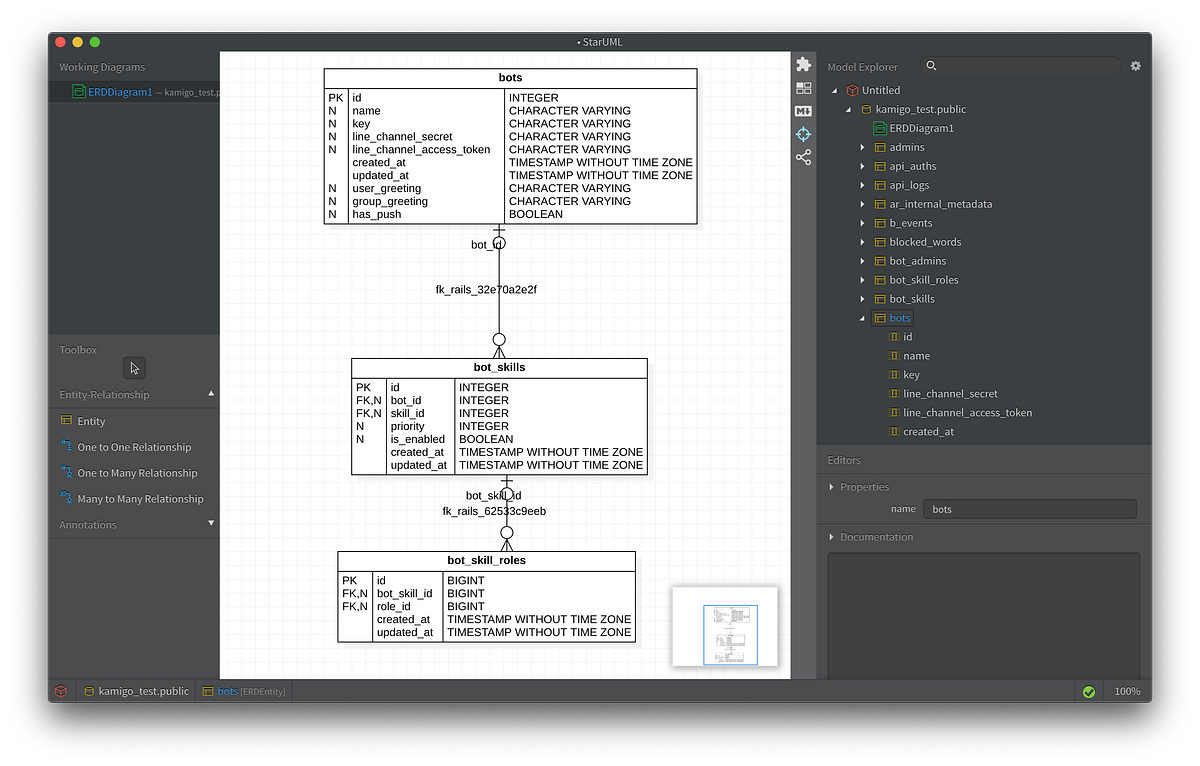Click the selection arrow in the Toolbox

click(x=134, y=368)
